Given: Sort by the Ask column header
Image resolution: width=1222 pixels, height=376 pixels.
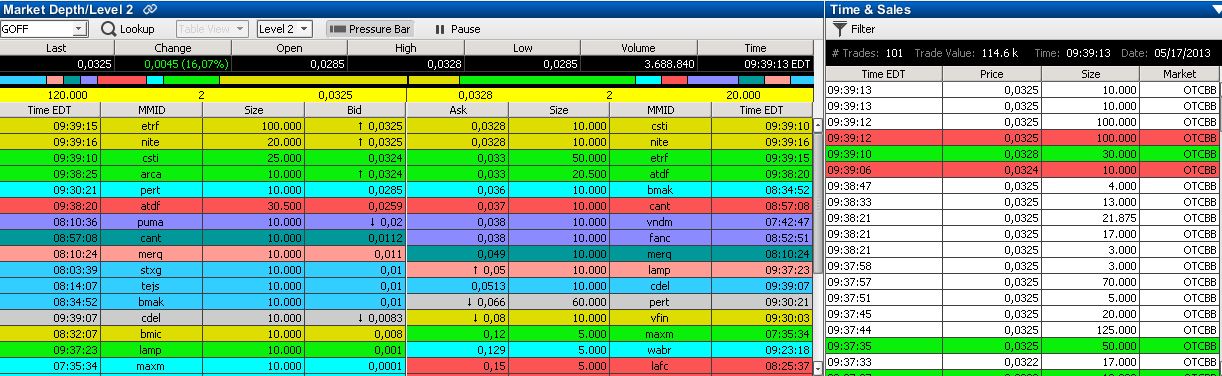Looking at the screenshot, I should 458,110.
